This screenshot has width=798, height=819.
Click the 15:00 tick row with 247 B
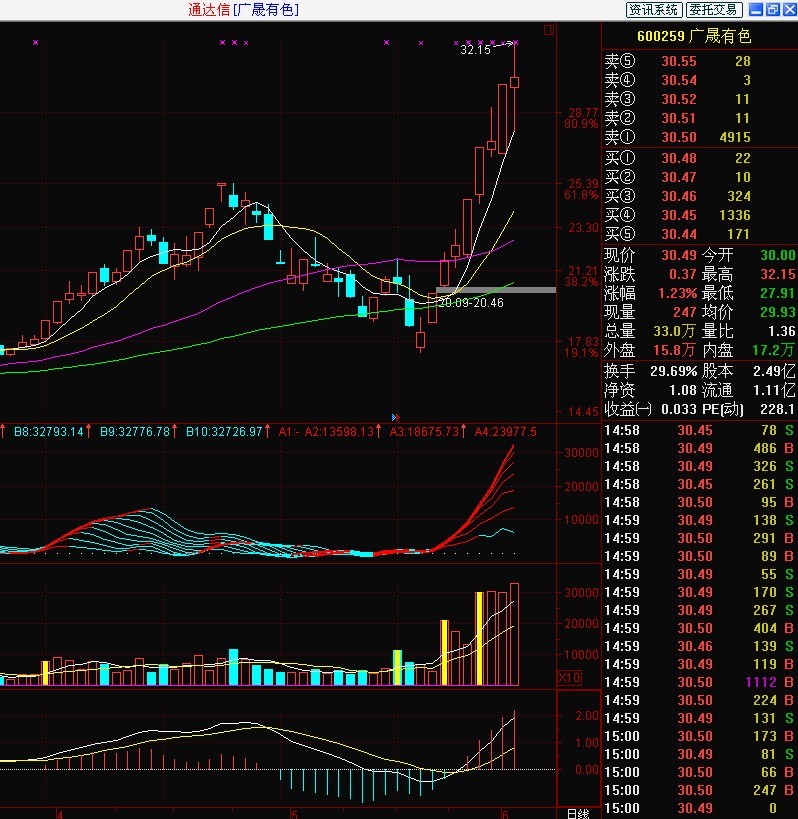pyautogui.click(x=700, y=790)
